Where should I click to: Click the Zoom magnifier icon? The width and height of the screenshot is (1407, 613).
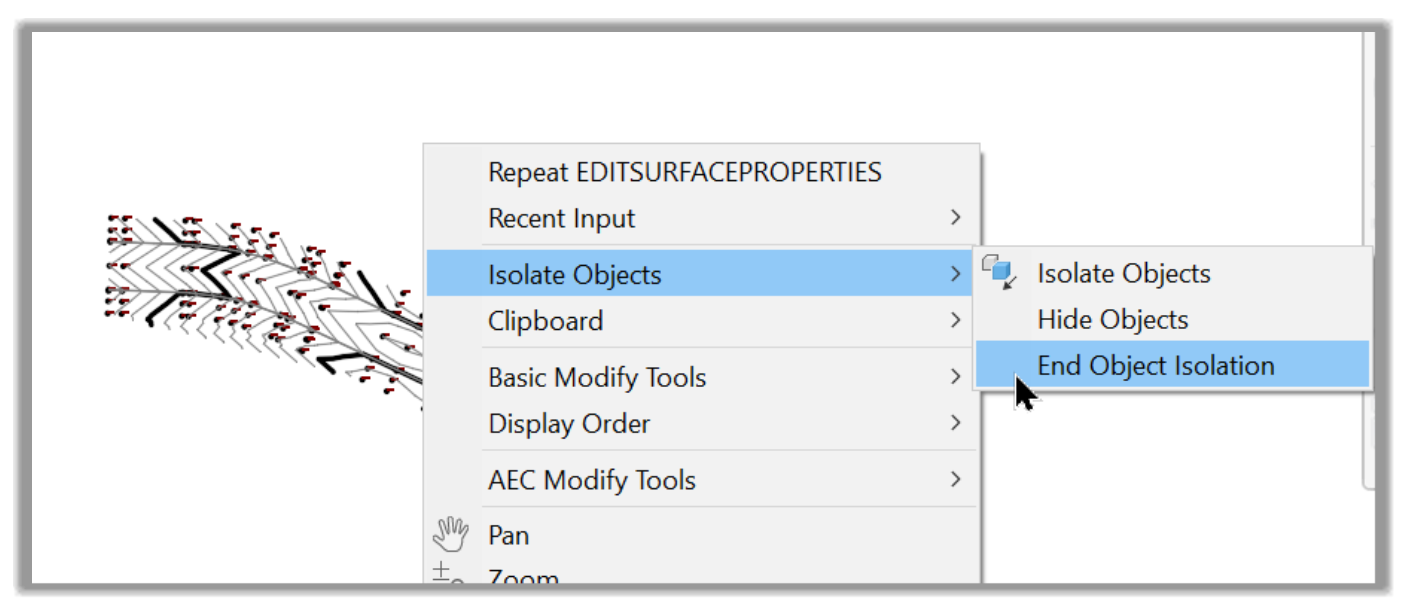(x=448, y=574)
